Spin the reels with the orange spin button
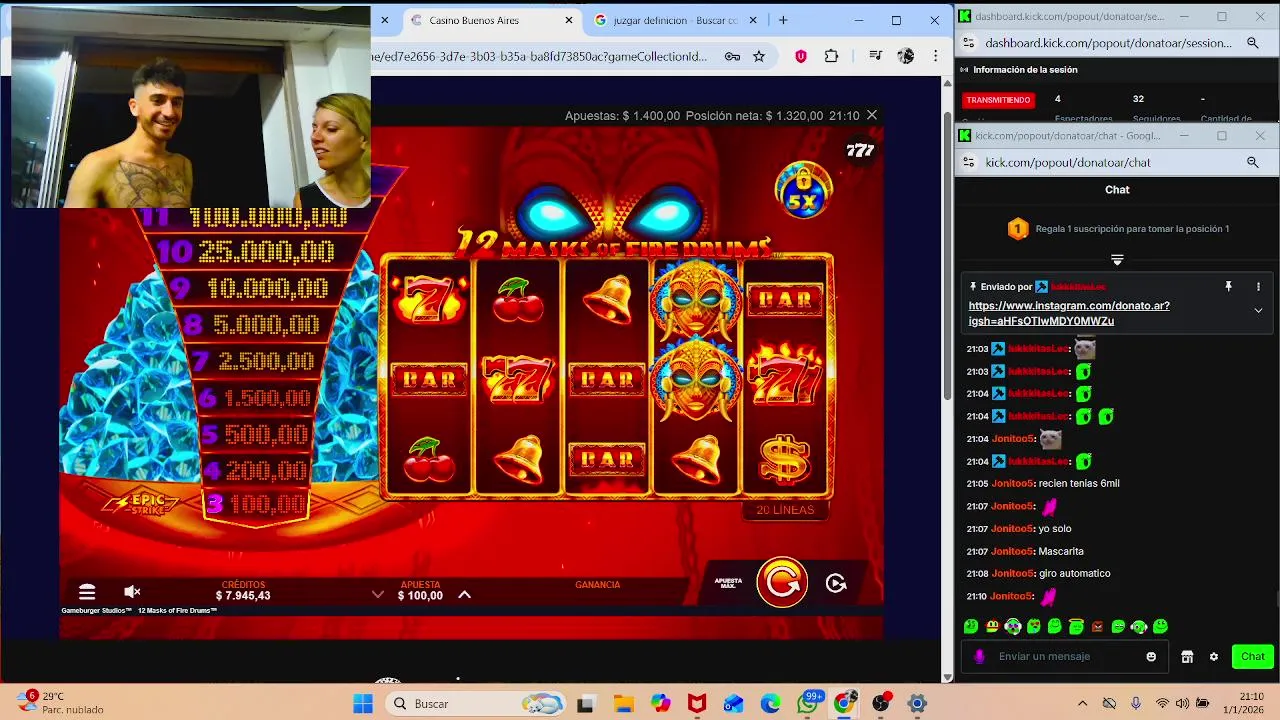Screen dimensions: 1280x720 [782, 582]
